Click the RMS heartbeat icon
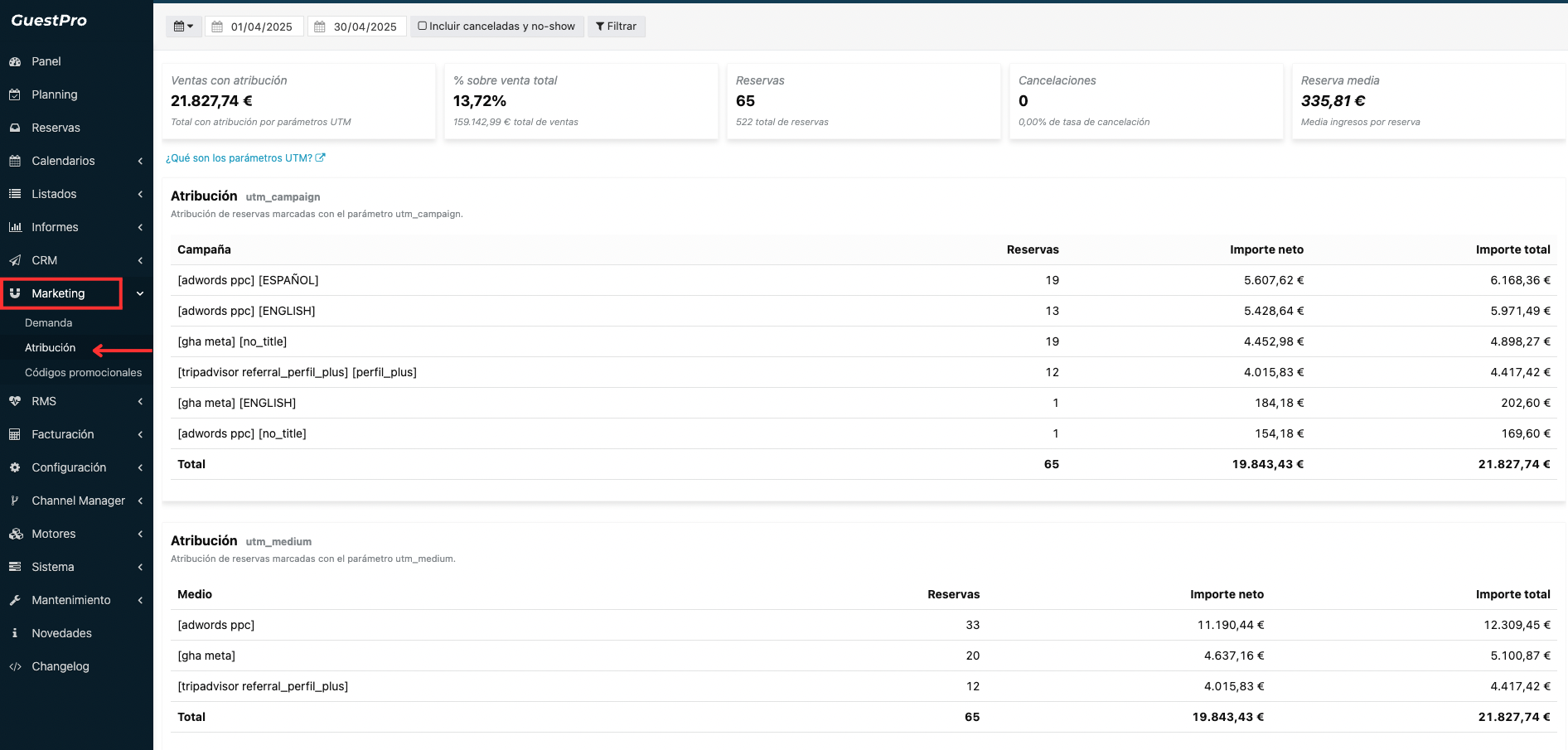The image size is (1568, 750). click(15, 401)
